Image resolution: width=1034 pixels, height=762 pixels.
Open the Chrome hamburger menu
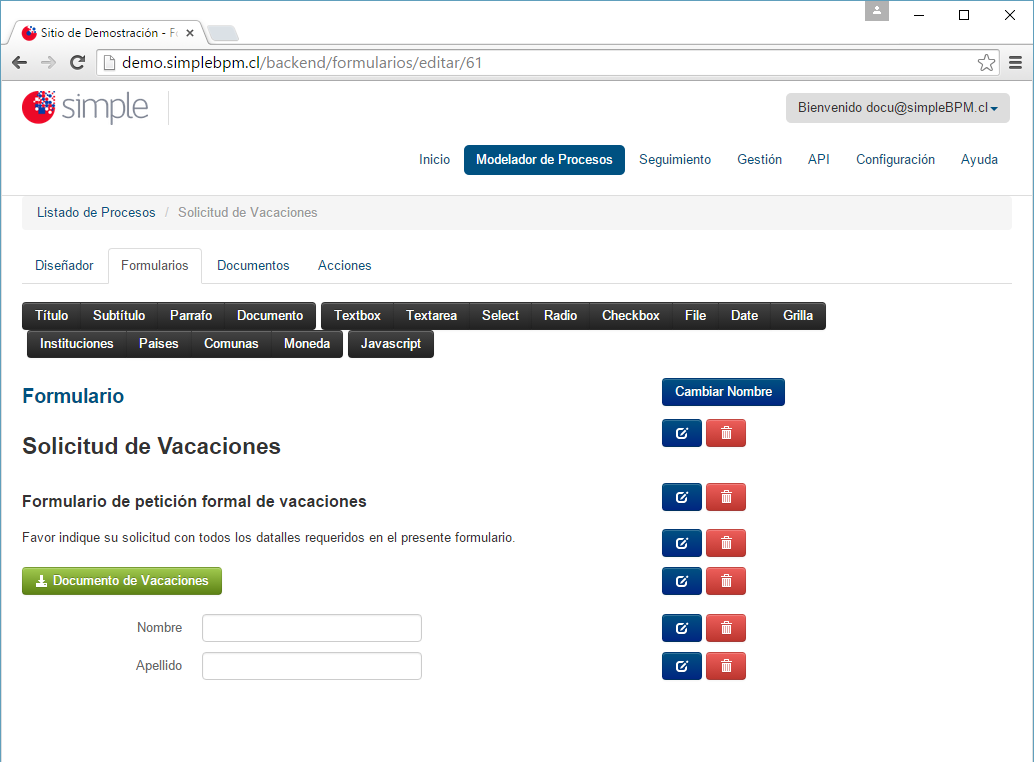click(x=1016, y=63)
